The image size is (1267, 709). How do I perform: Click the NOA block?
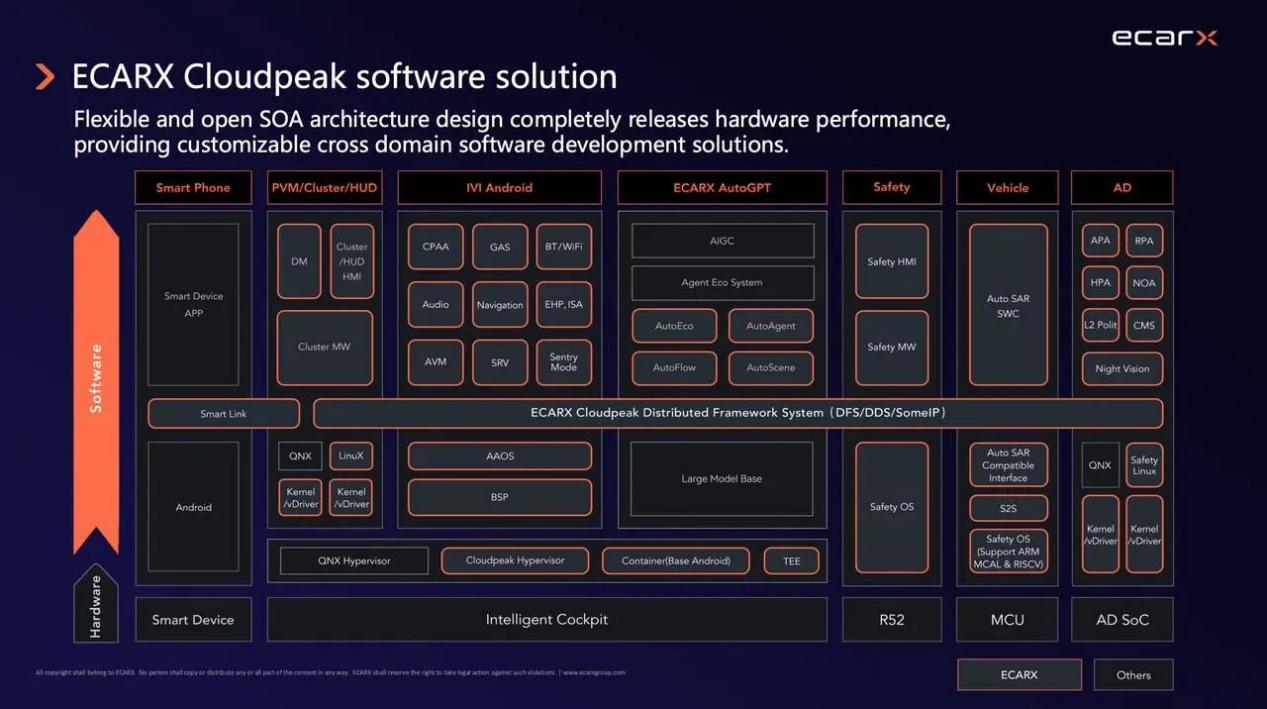pyautogui.click(x=1144, y=283)
